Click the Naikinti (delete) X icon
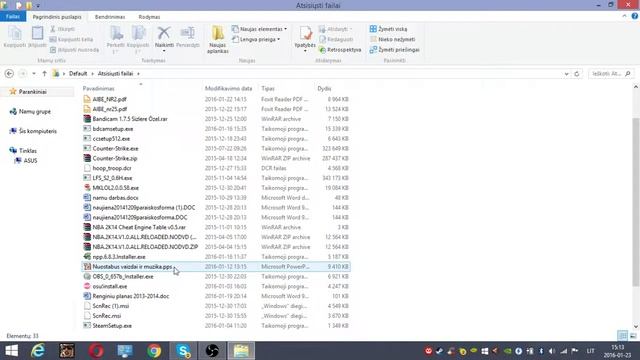The height and width of the screenshot is (360, 640). pos(164,33)
